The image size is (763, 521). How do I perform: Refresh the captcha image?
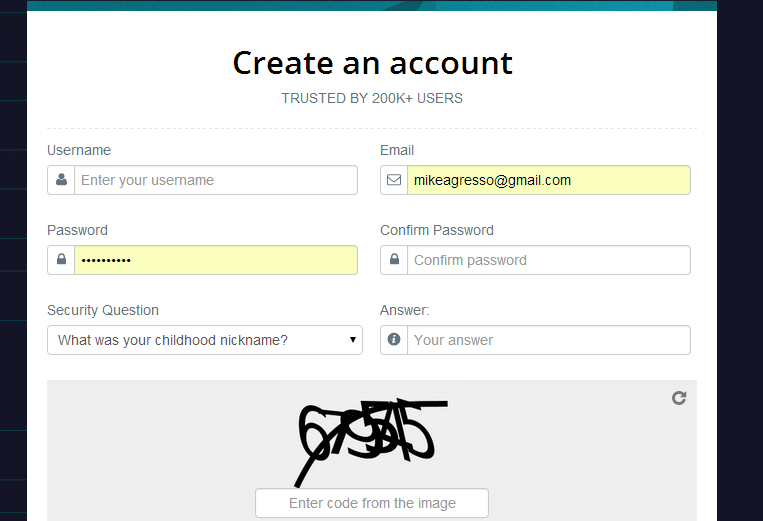(x=679, y=398)
